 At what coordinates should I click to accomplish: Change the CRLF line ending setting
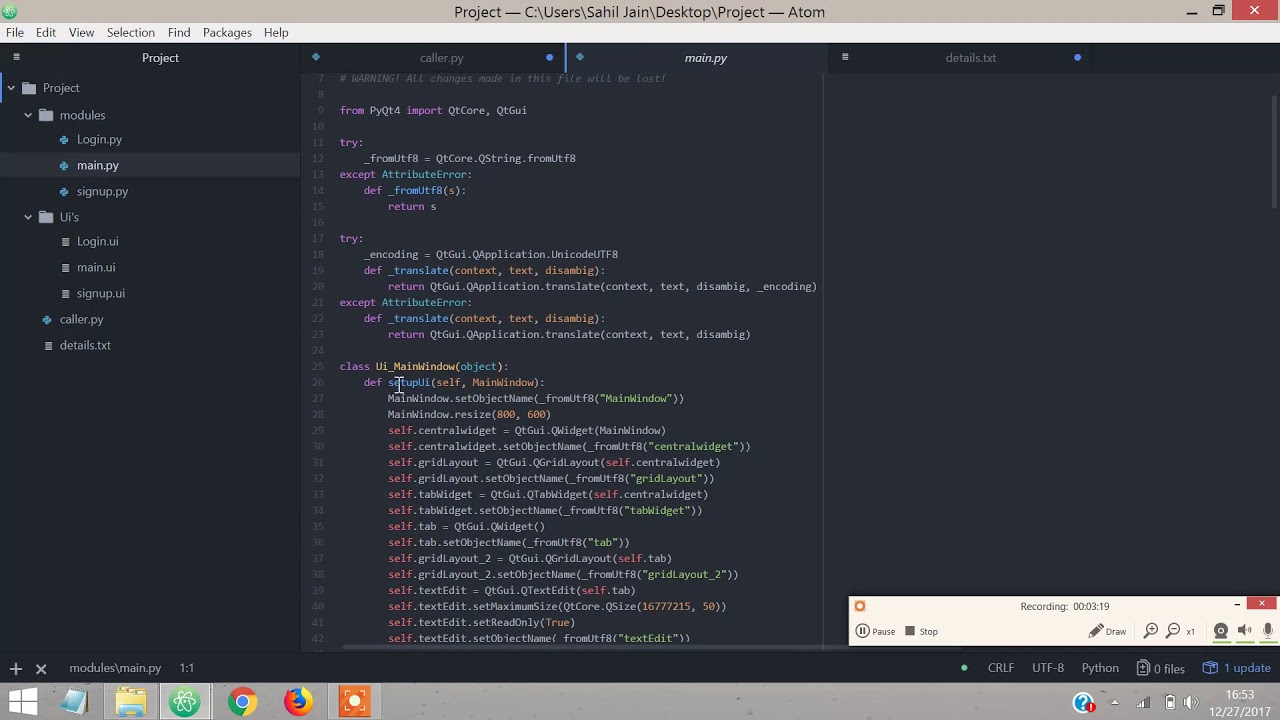tap(1001, 668)
